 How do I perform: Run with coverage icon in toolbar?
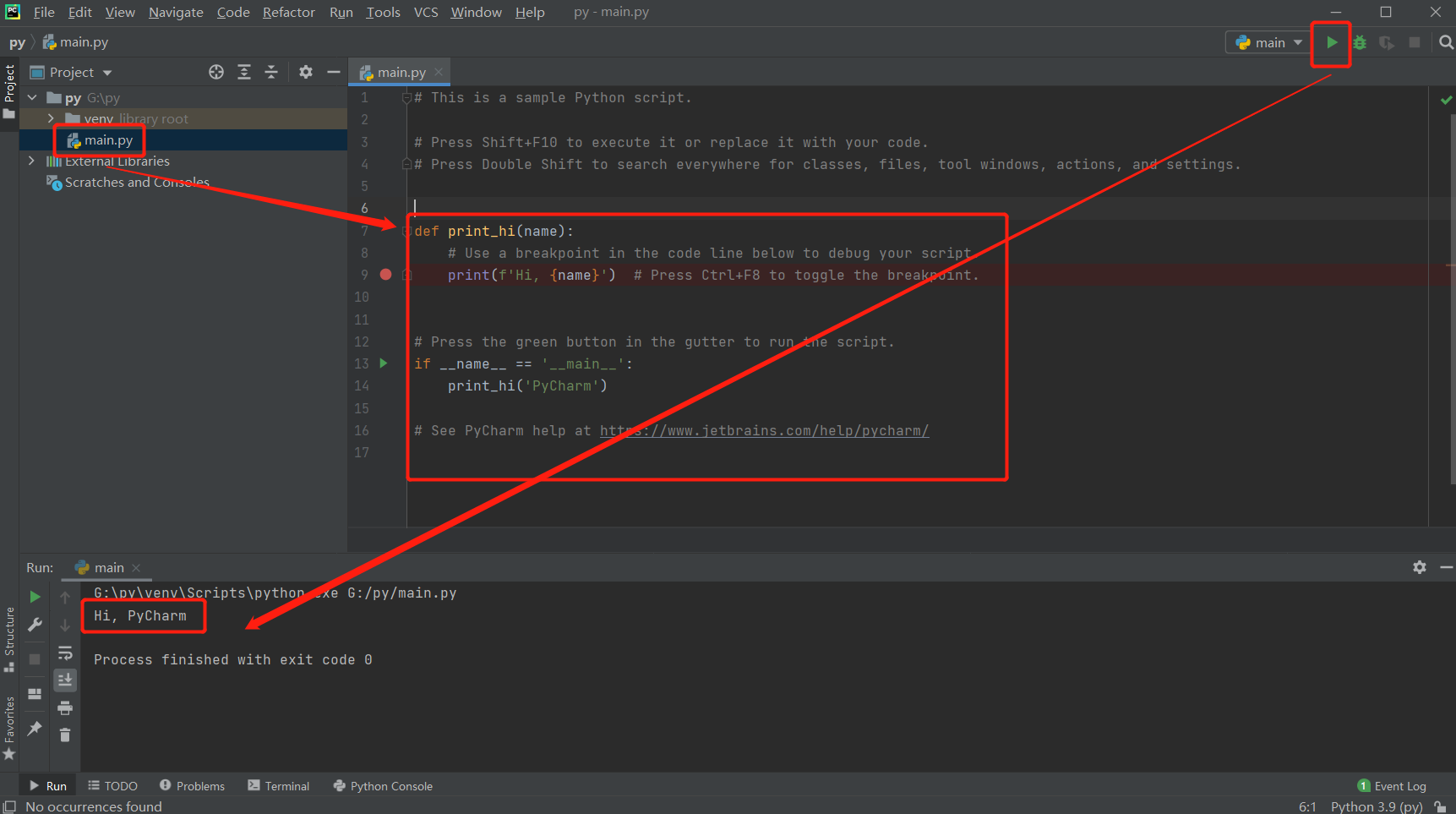tap(1387, 42)
